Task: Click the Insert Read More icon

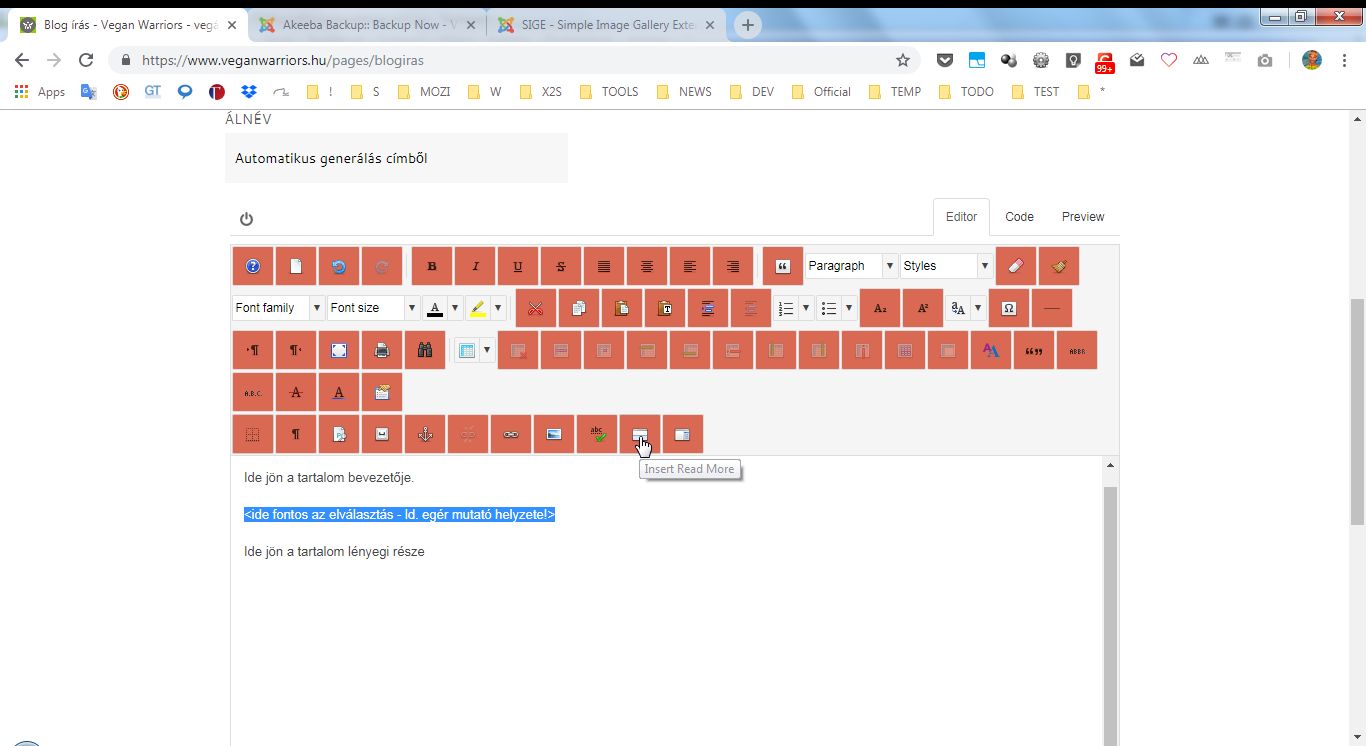Action: coord(640,434)
